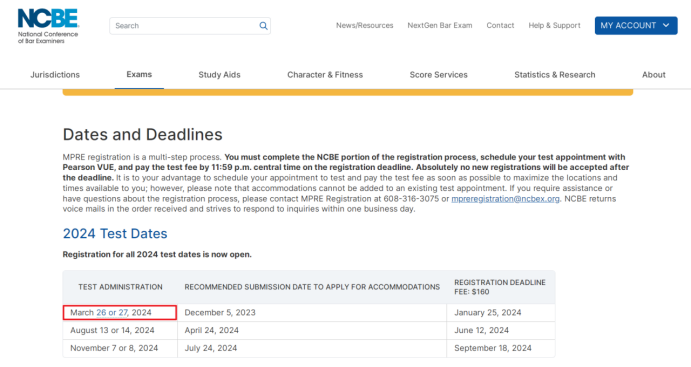Open News/Resources link
The image size is (691, 367).
click(x=364, y=26)
